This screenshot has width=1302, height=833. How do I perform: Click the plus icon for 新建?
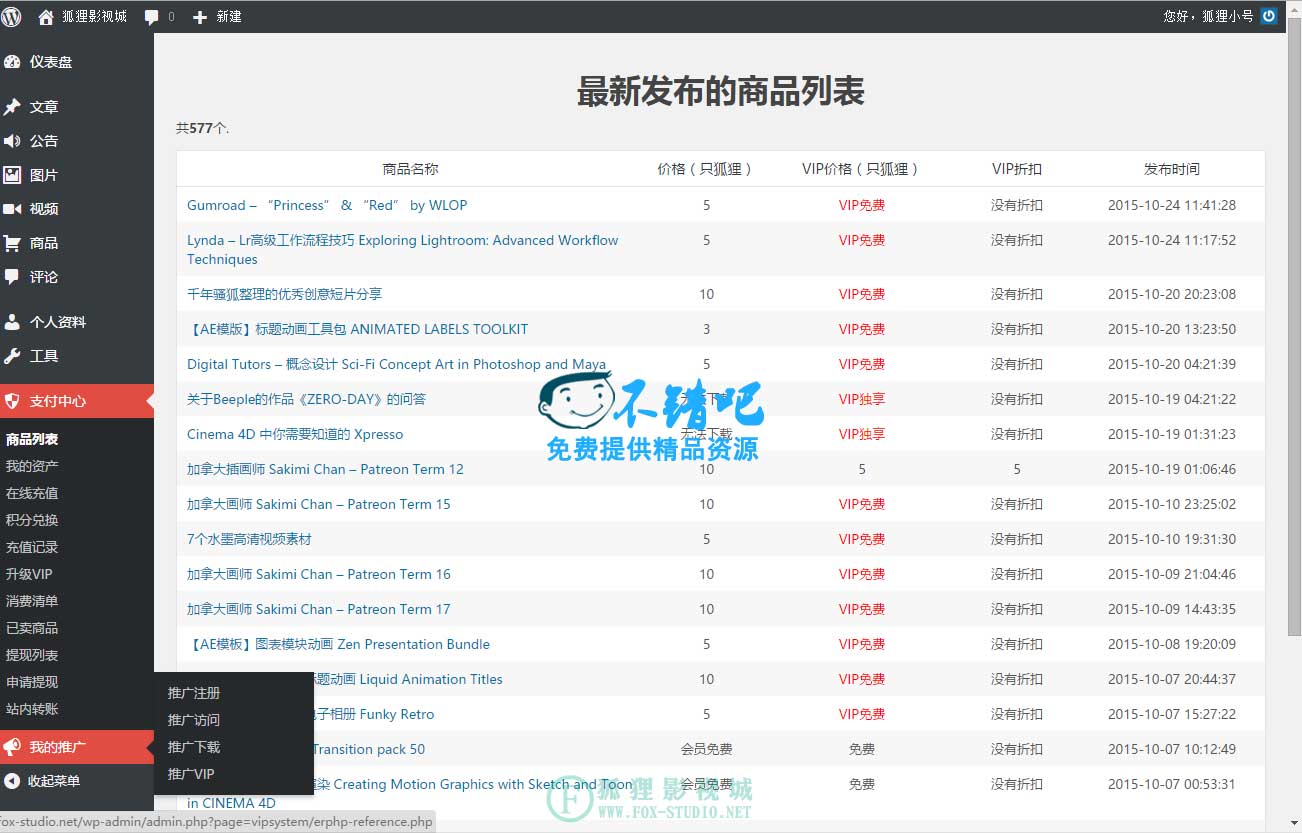click(200, 17)
